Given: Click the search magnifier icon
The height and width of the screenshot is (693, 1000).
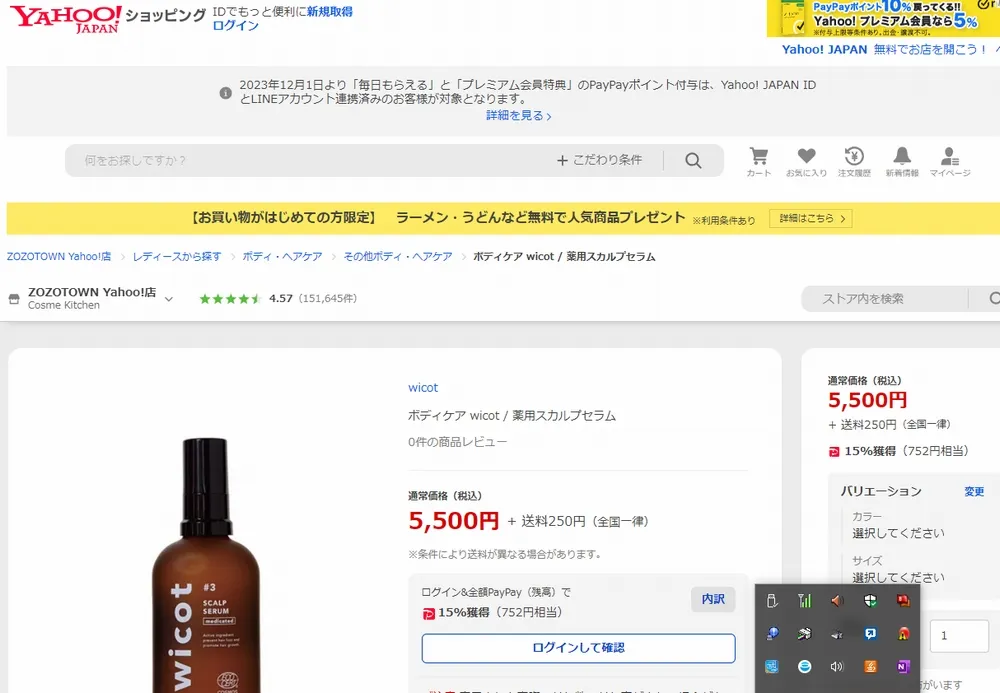Looking at the screenshot, I should (x=693, y=161).
